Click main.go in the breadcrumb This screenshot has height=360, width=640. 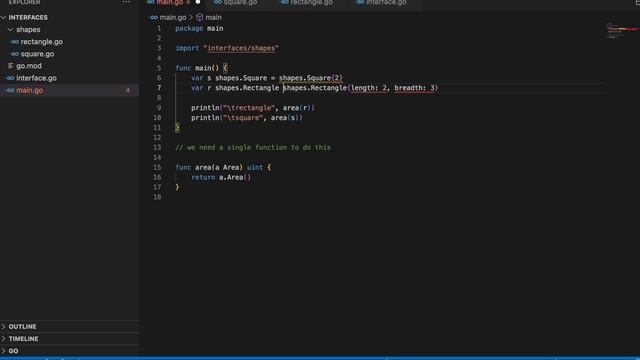[173, 18]
